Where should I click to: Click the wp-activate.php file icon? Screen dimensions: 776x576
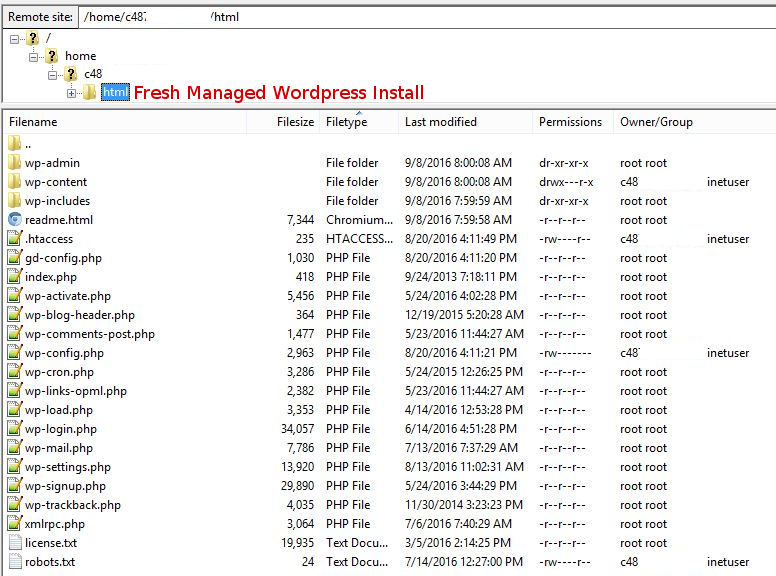pos(15,295)
